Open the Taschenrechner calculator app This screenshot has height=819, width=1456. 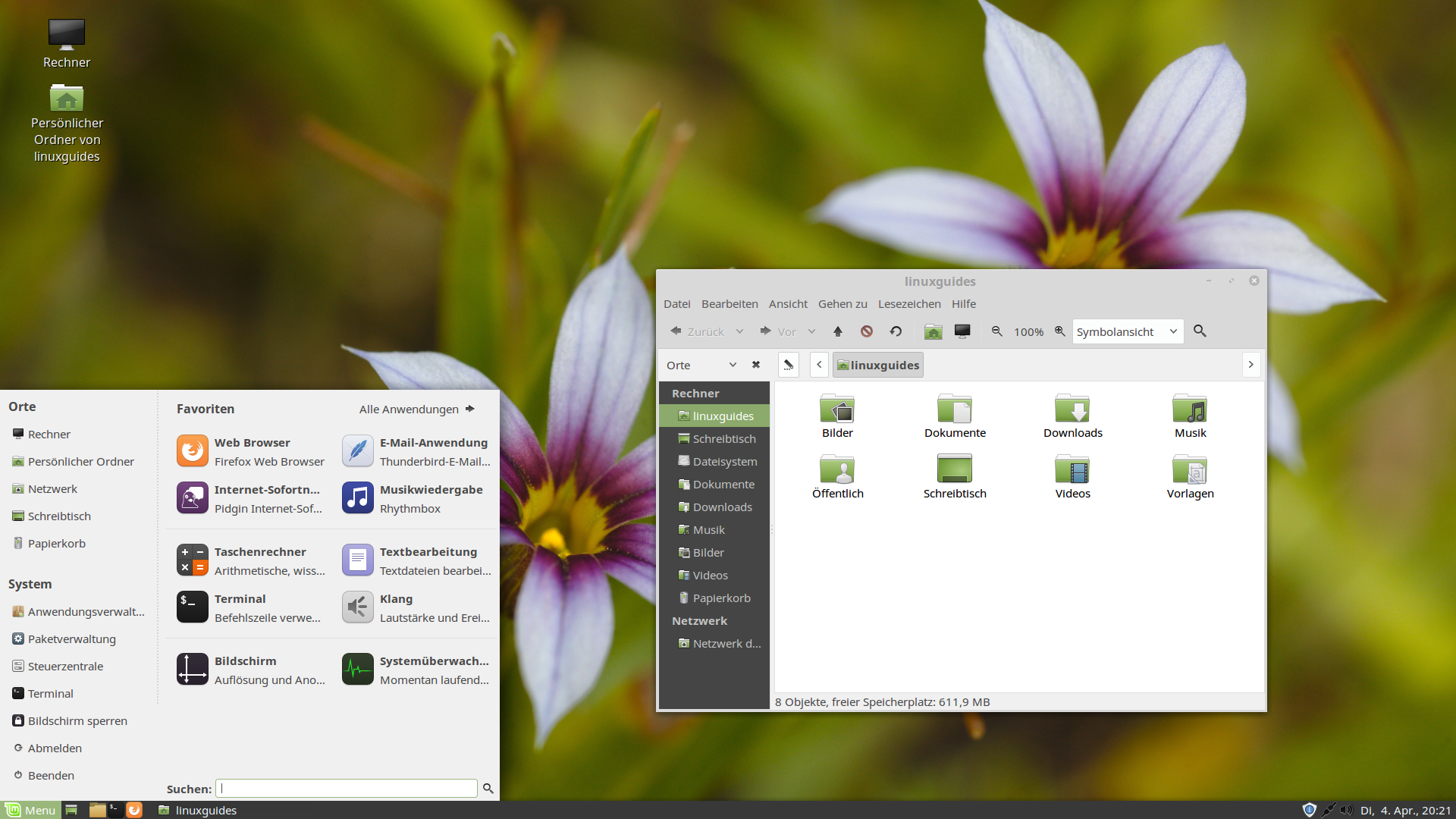(250, 560)
